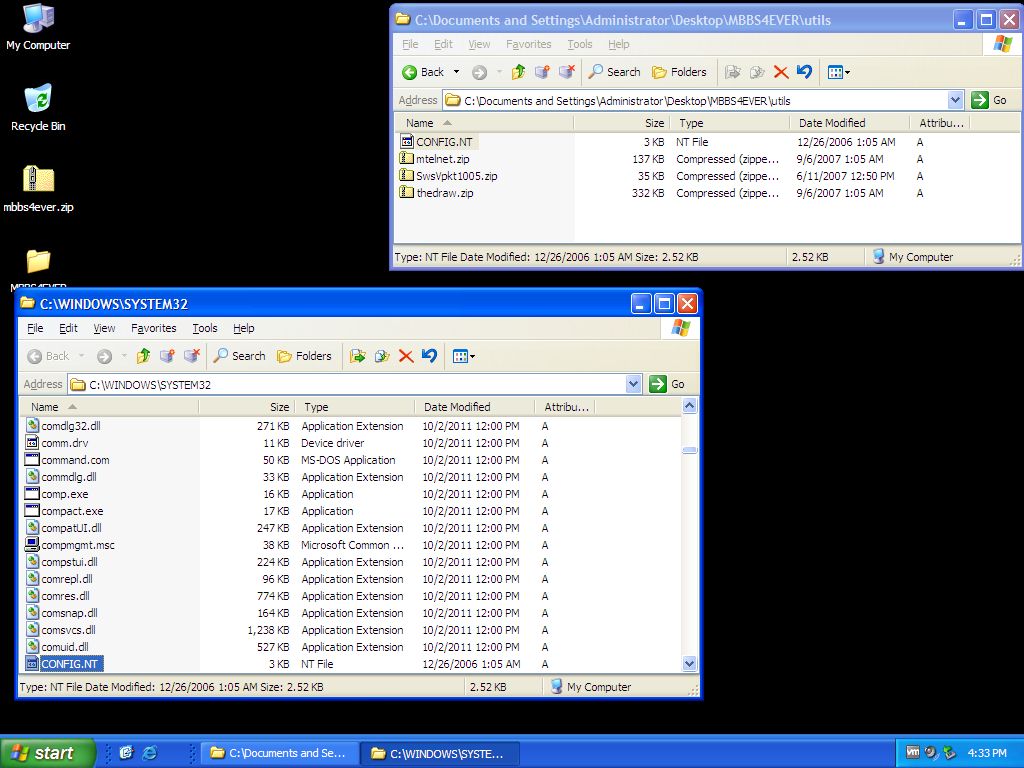Click Up folder icon in SYSTEM32 window
This screenshot has width=1024, height=768.
tap(143, 356)
